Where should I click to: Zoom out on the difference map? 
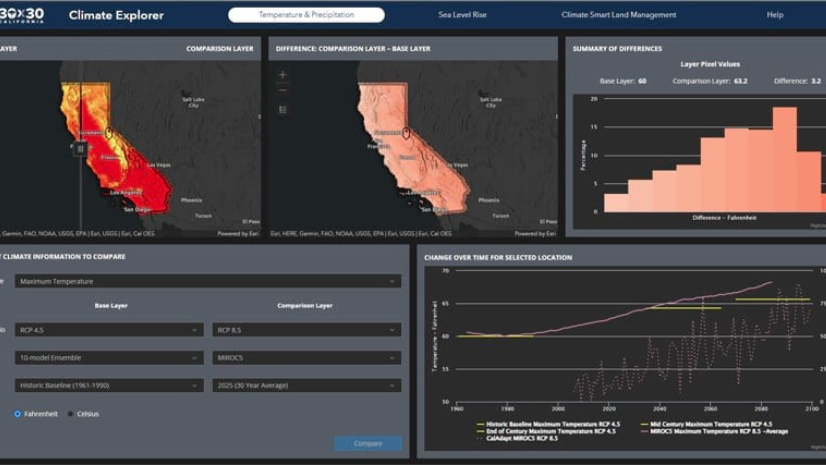(283, 90)
